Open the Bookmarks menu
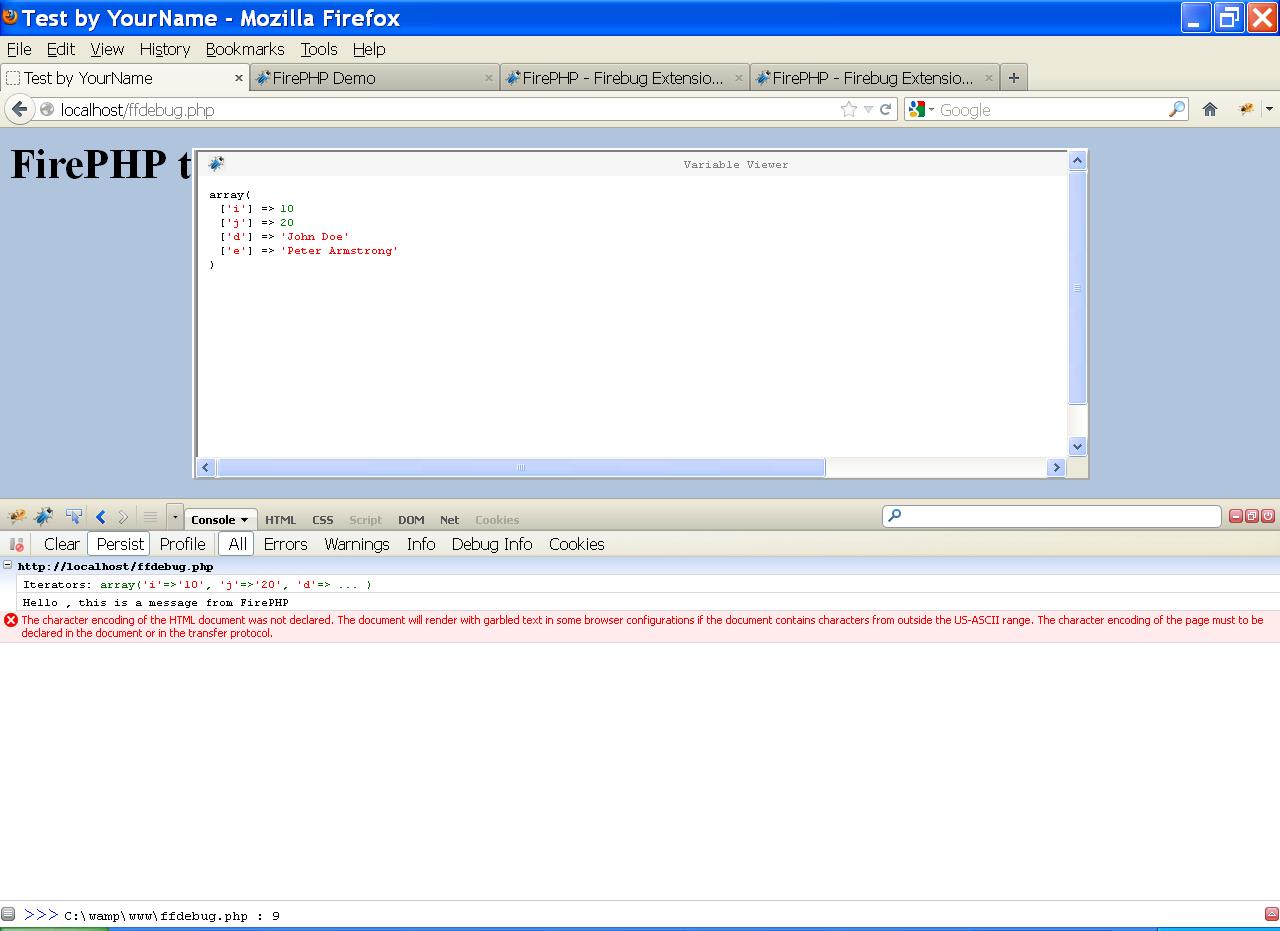Screen dimensions: 1280x931 pos(245,49)
